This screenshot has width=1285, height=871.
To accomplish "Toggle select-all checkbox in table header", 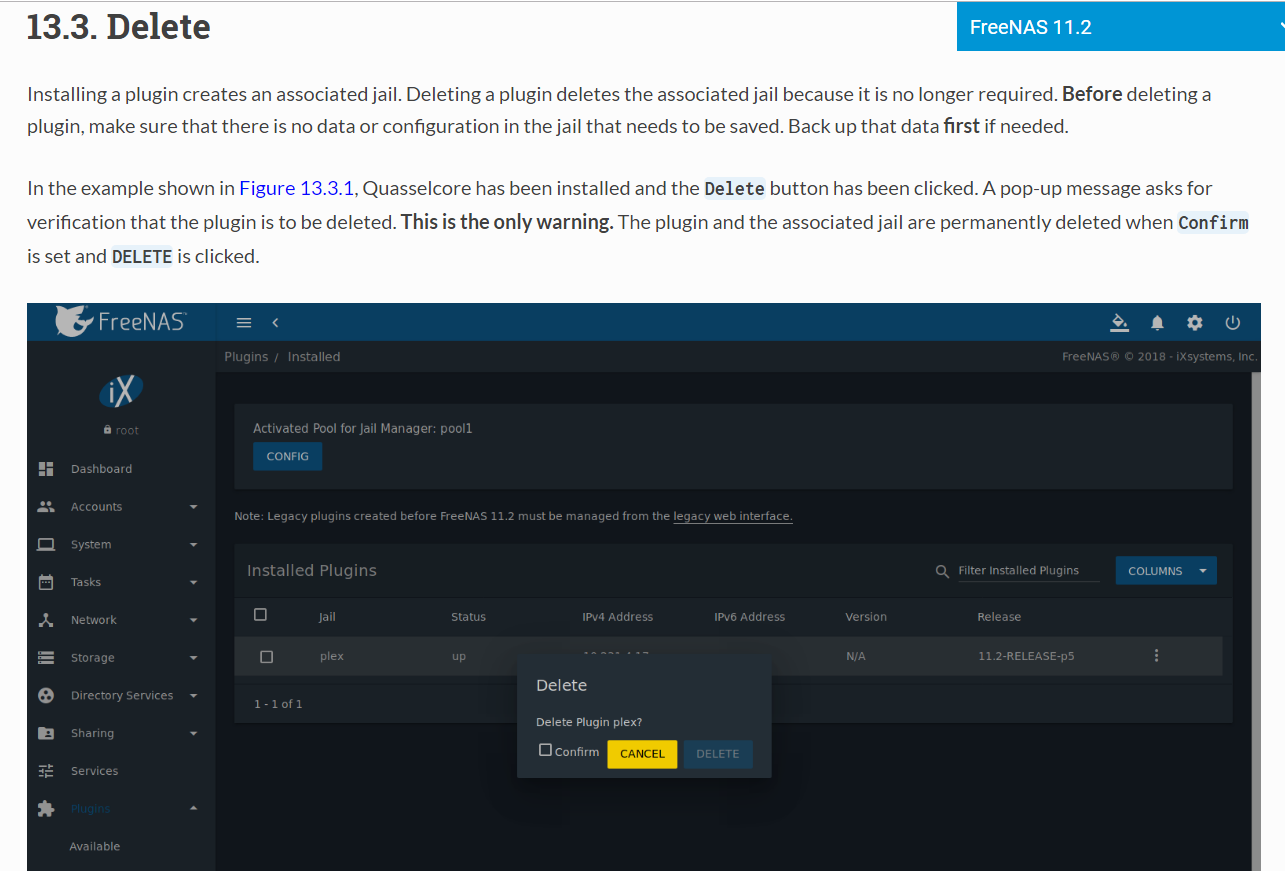I will tap(260, 615).
